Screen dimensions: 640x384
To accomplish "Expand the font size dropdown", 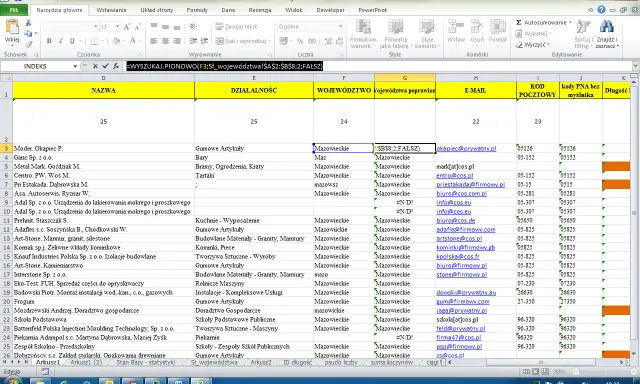I will pos(117,27).
